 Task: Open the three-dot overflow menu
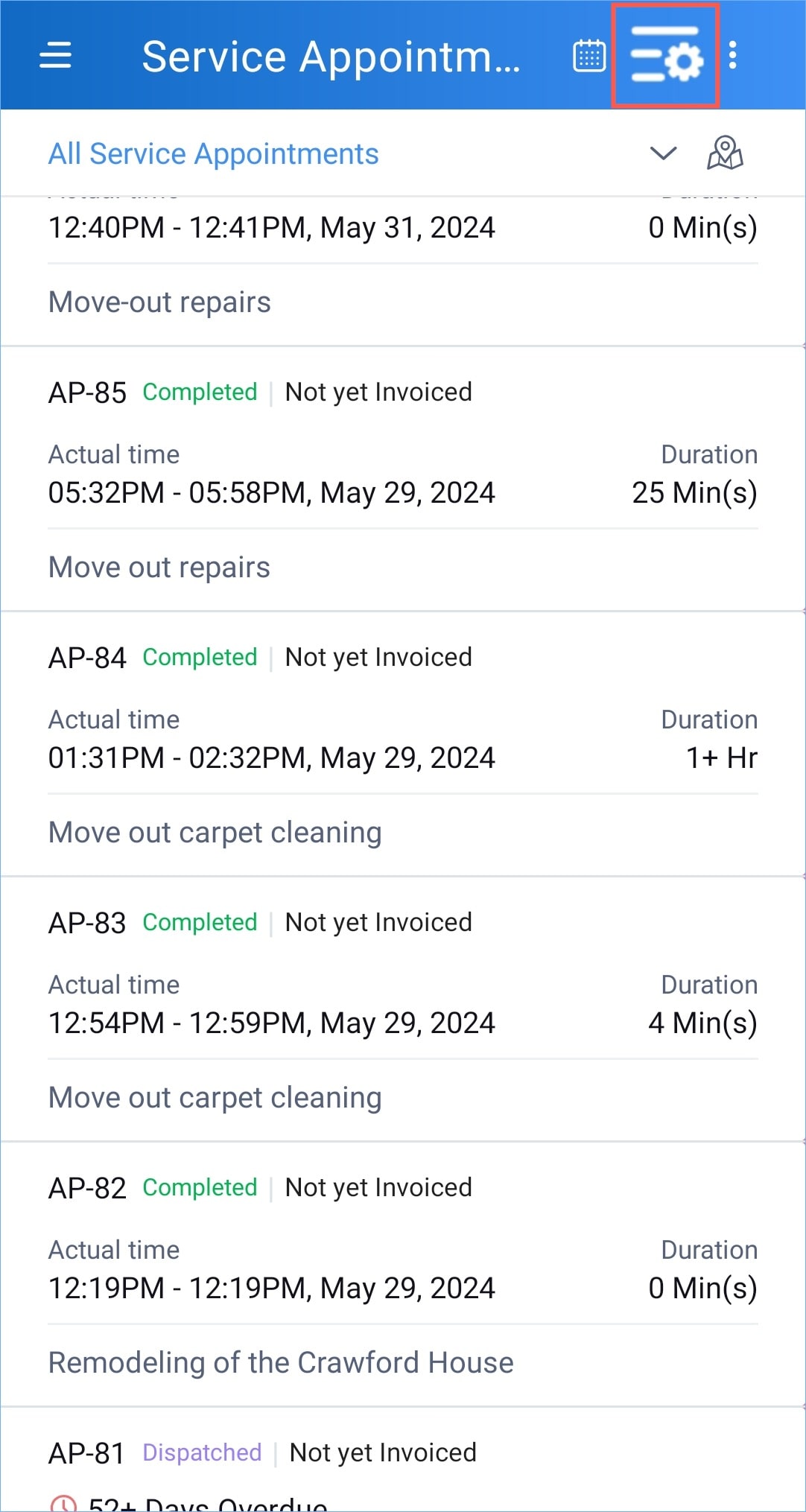pos(733,55)
